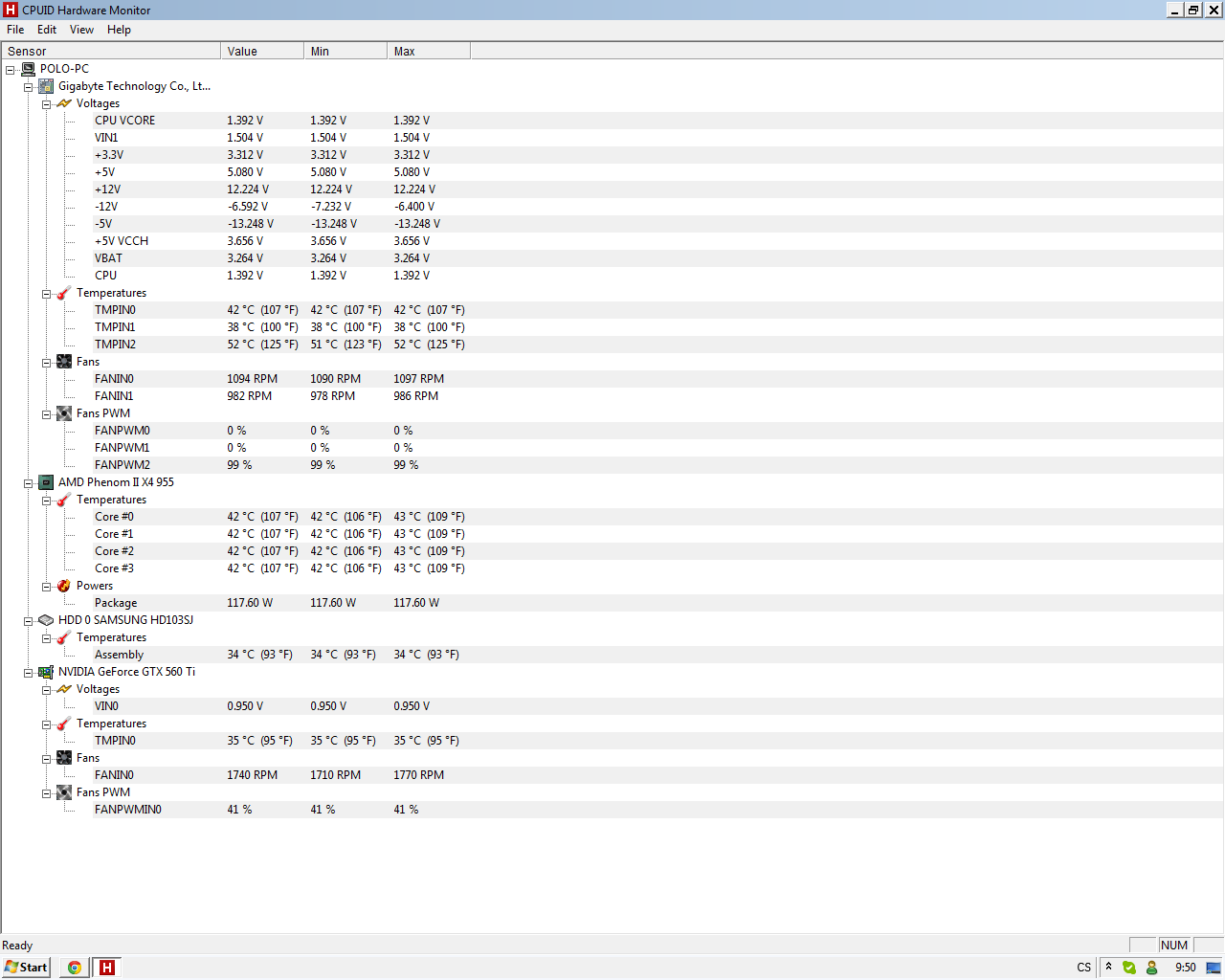The image size is (1225, 980).
Task: Collapse the HDD 0 SAMSUNG HD103SJ node
Action: coord(29,621)
